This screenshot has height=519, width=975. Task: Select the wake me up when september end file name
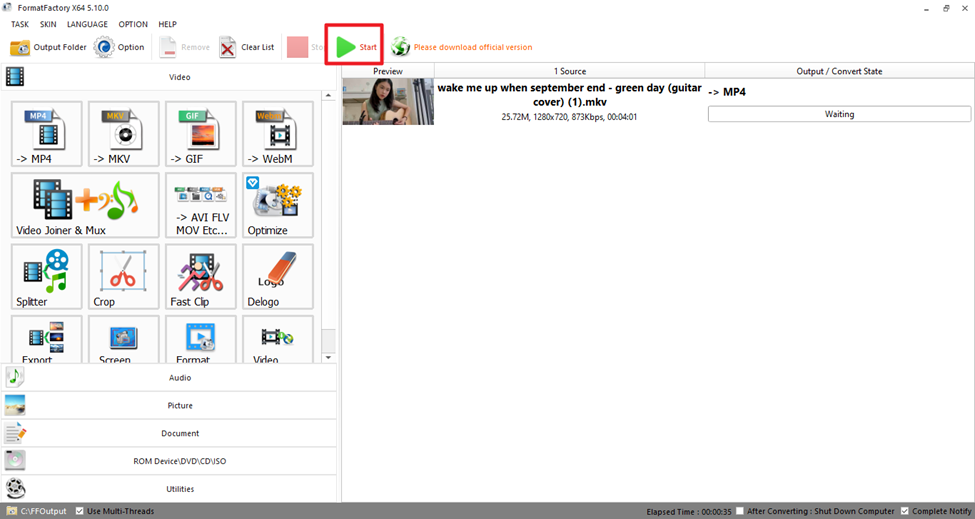(x=570, y=95)
